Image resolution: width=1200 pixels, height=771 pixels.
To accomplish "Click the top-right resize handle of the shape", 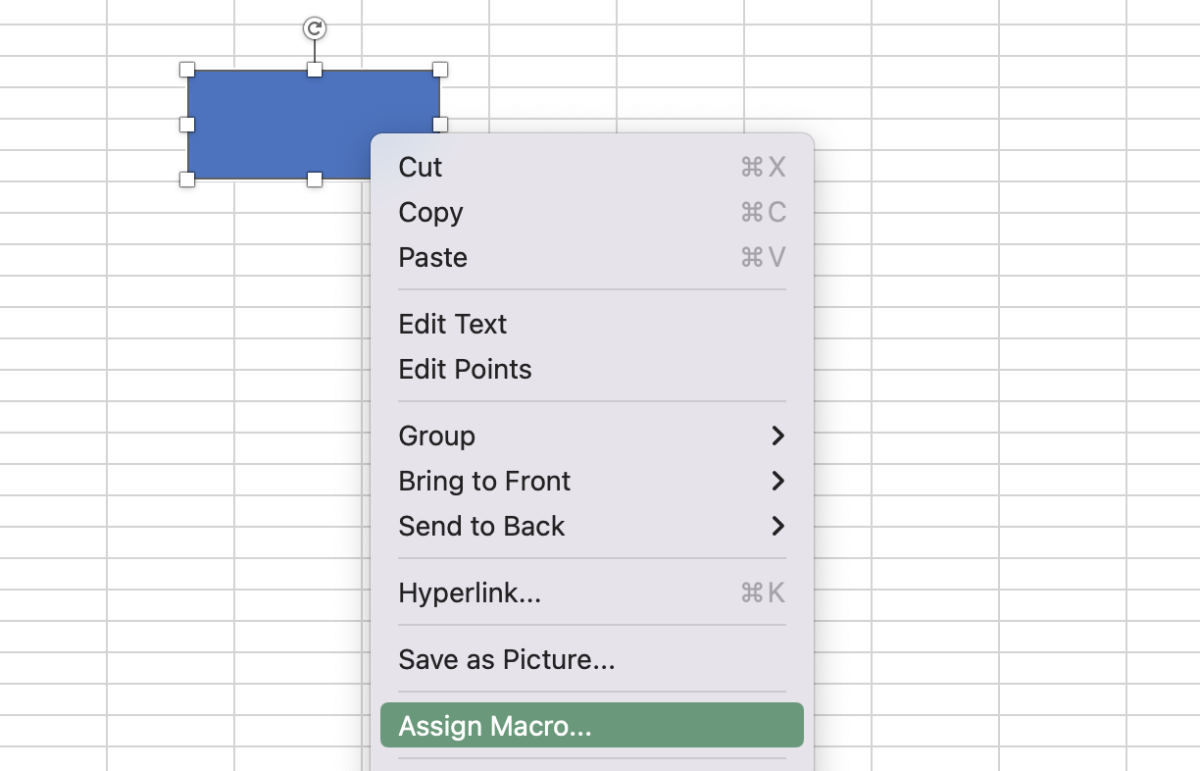I will click(440, 70).
